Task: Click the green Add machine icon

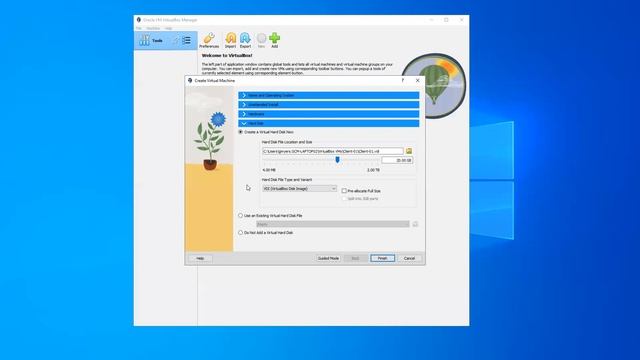Action: click(275, 40)
